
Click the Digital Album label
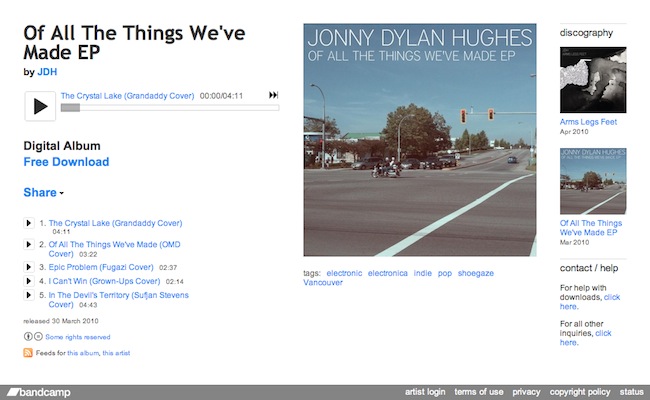62,146
